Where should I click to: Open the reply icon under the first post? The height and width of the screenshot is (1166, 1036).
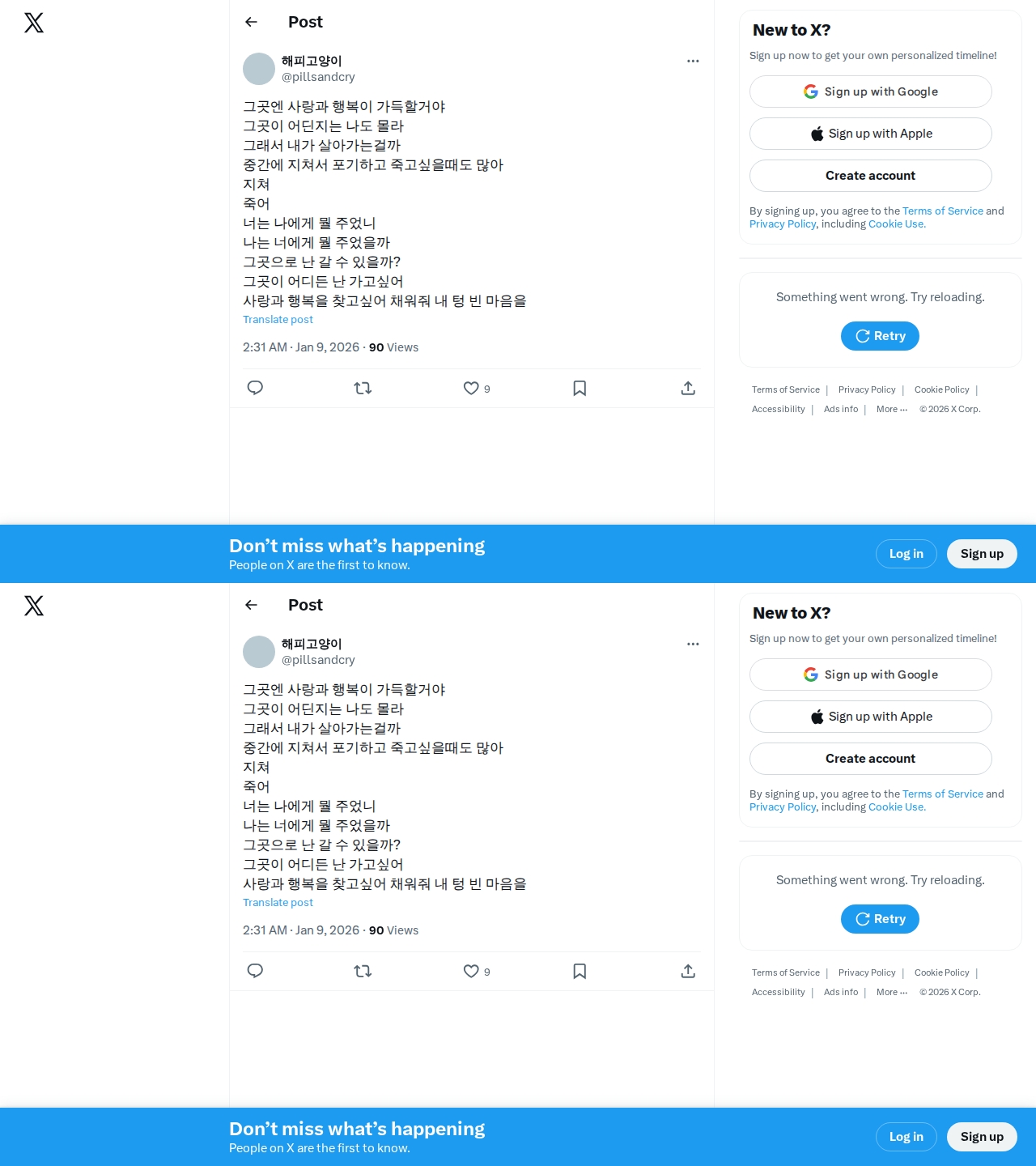[255, 388]
